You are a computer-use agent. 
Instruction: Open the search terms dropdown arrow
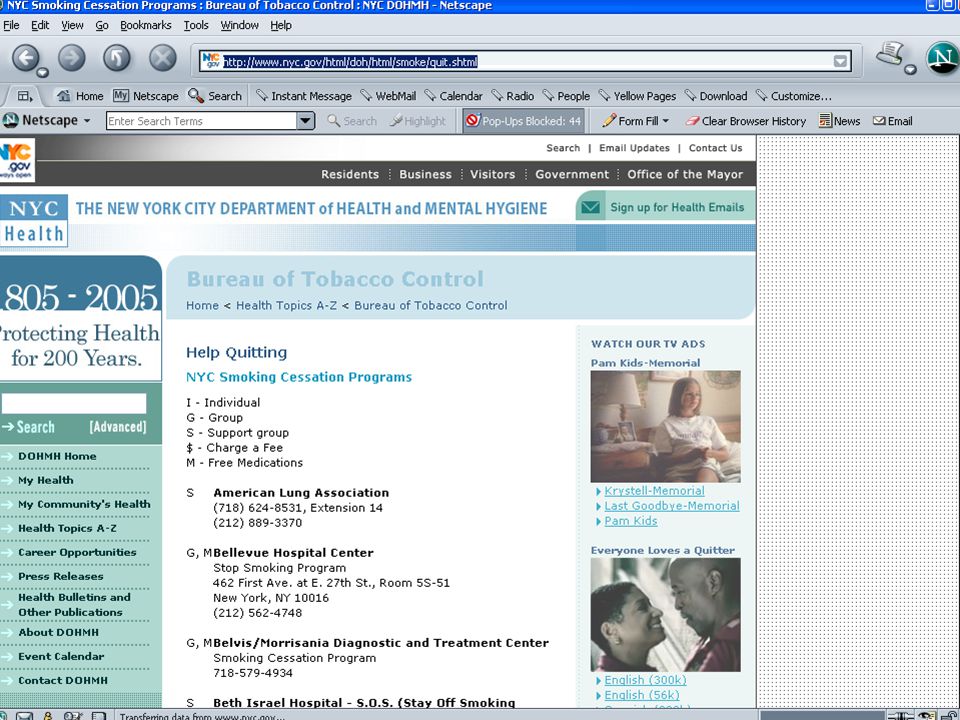point(306,121)
